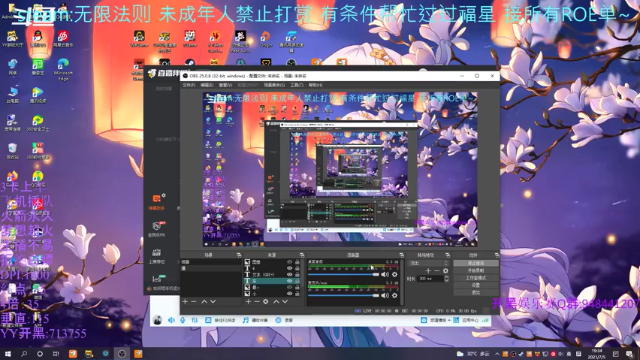The height and width of the screenshot is (360, 640).
Task: Open the This PC desktop icon
Action: point(12,95)
